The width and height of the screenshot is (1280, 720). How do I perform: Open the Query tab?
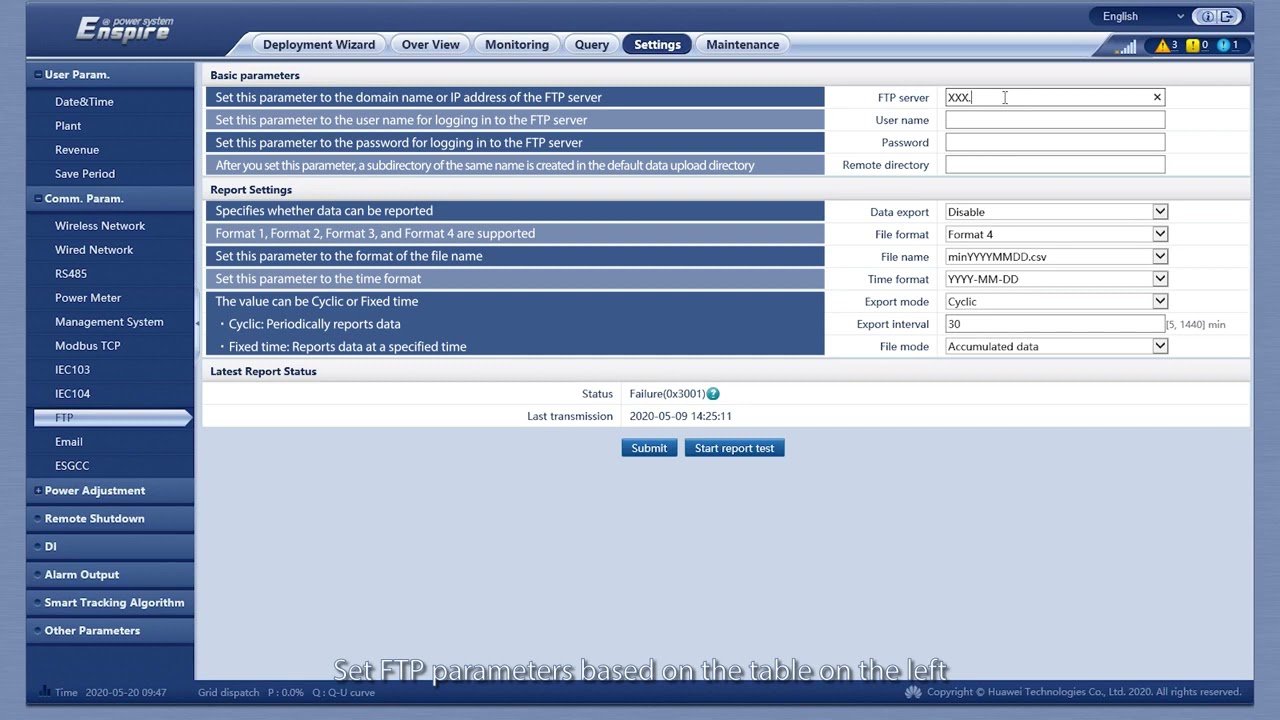tap(592, 44)
